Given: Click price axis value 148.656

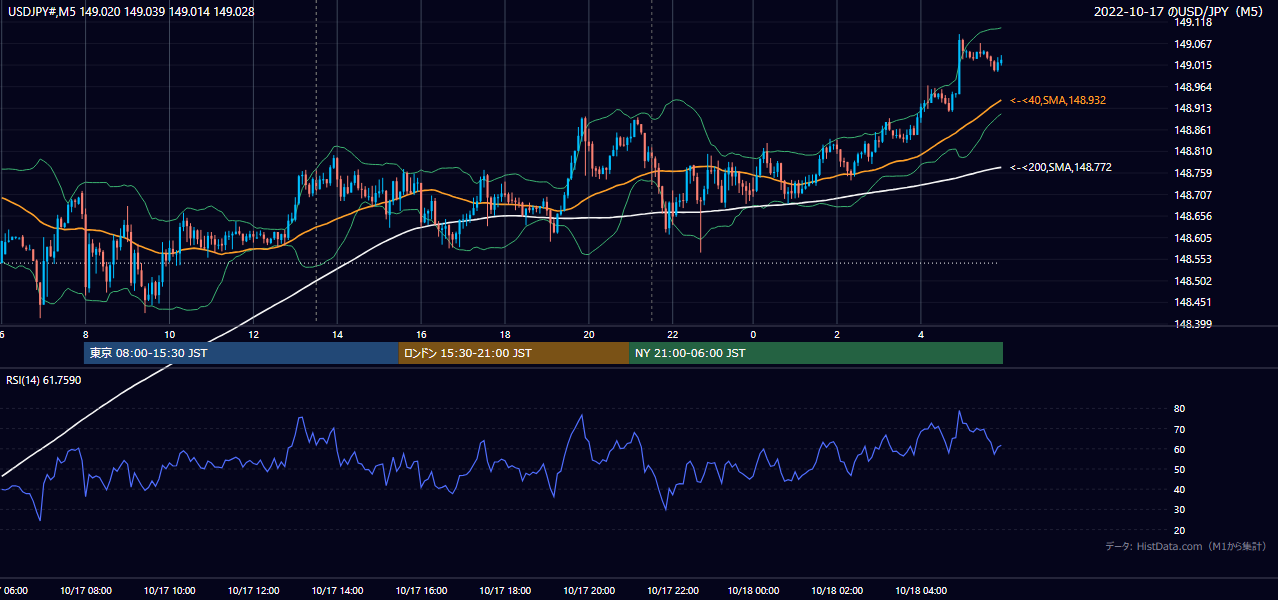Looking at the screenshot, I should (x=1193, y=216).
